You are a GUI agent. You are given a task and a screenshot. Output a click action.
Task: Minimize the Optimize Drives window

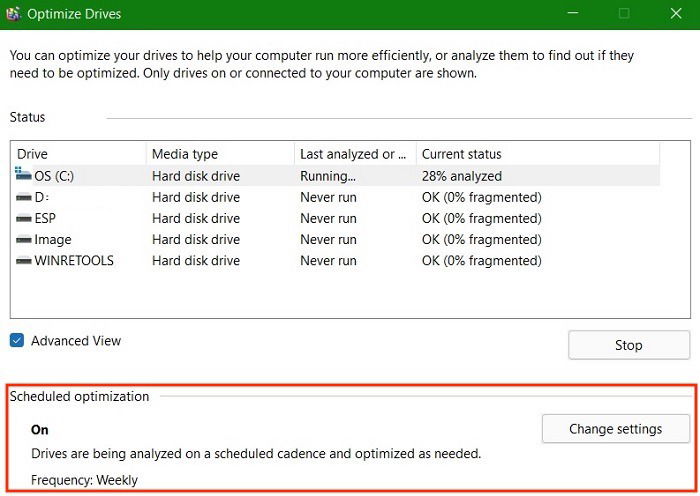click(573, 13)
